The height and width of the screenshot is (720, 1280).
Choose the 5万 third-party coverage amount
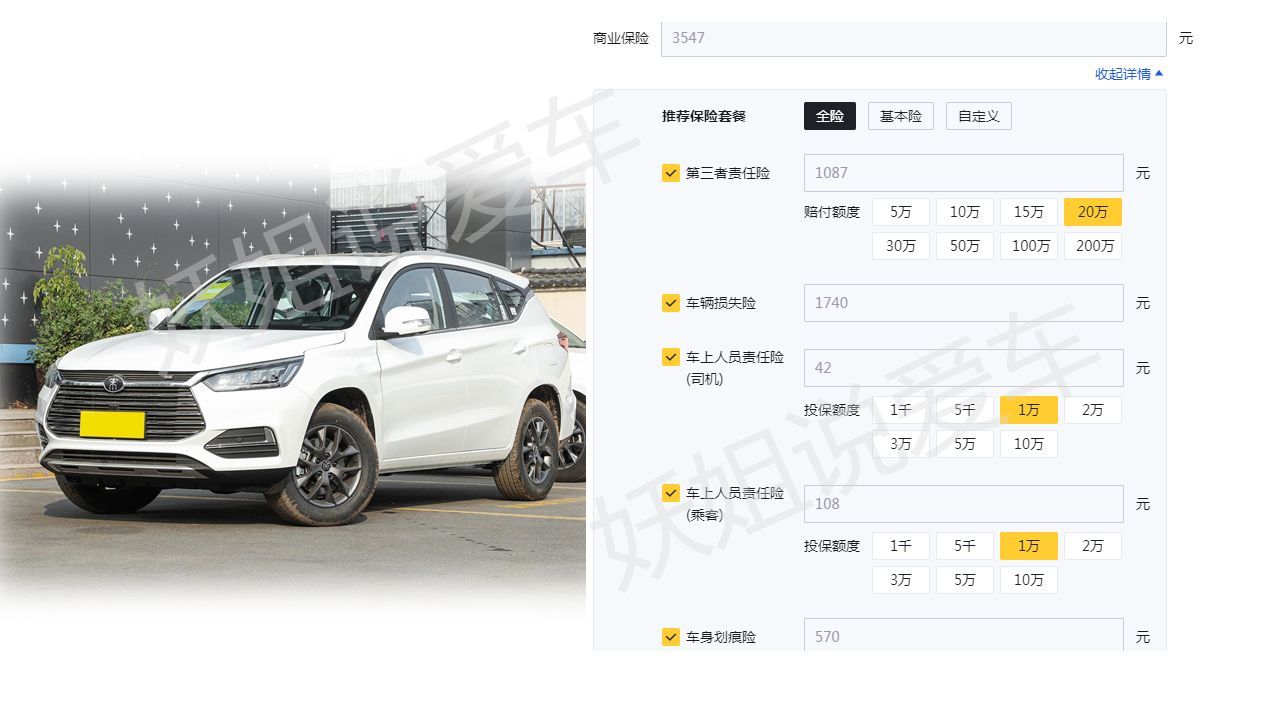click(901, 212)
